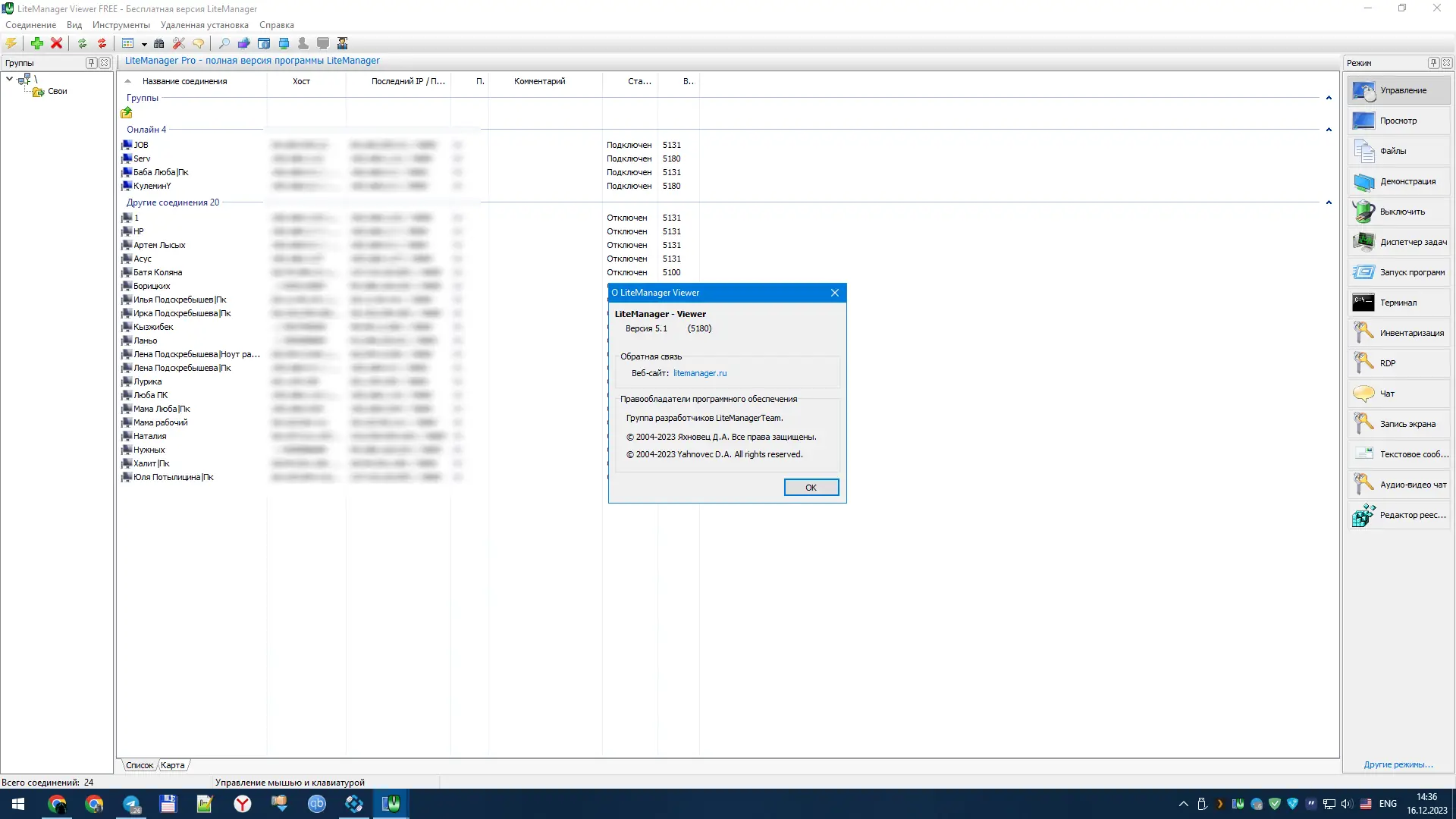This screenshot has width=1456, height=819.
Task: Select the Баба Люба|Пк connection row
Action: (x=161, y=172)
